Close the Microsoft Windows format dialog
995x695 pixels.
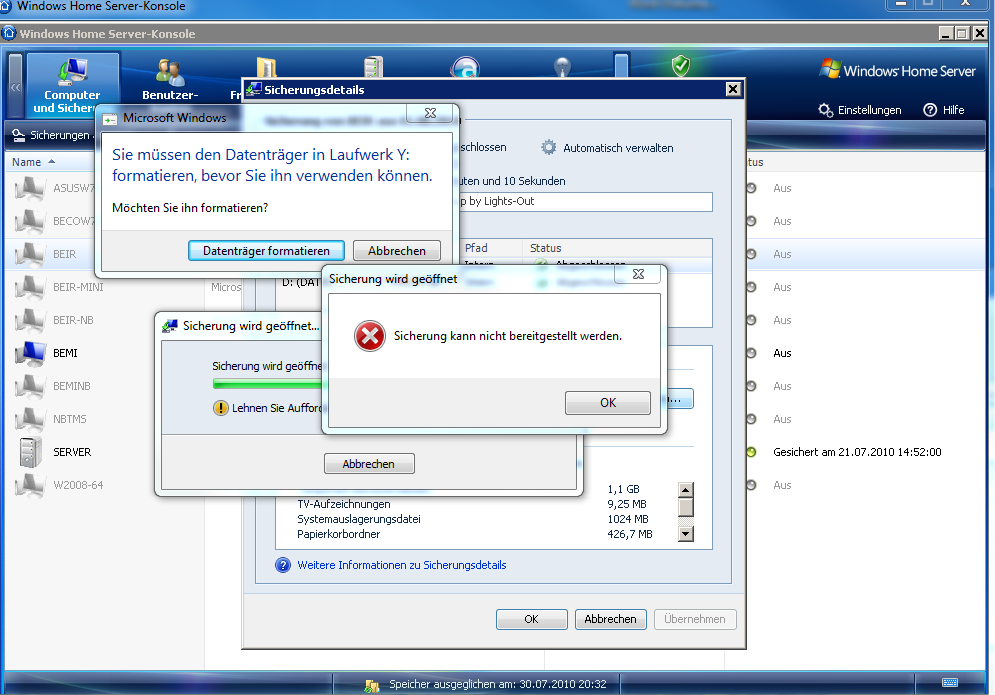pos(430,113)
